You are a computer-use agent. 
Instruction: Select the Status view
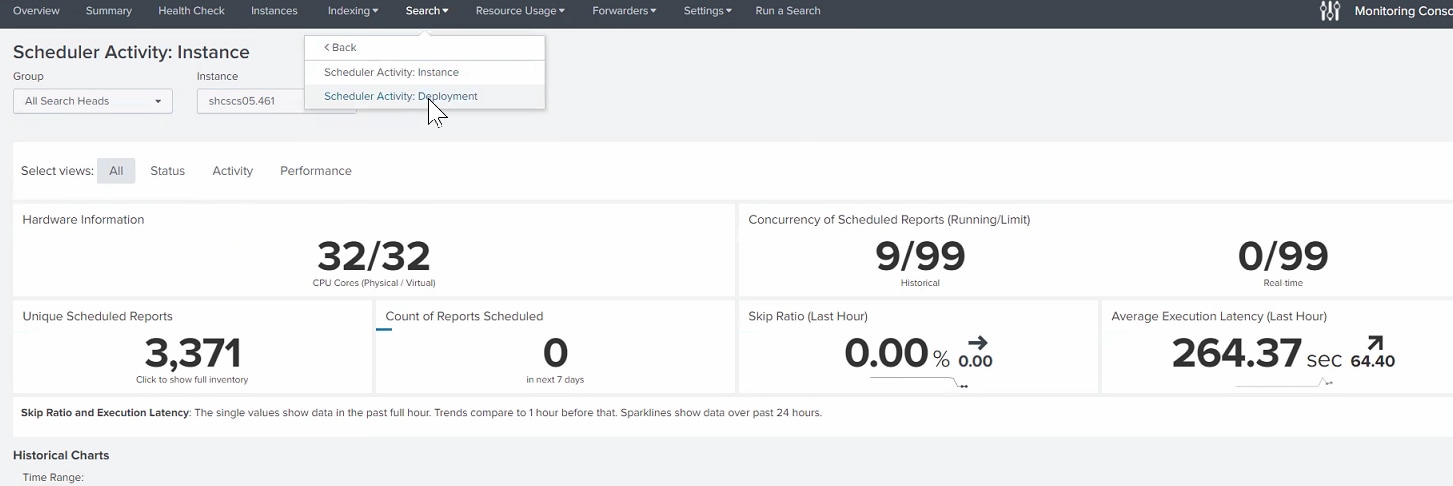tap(167, 171)
